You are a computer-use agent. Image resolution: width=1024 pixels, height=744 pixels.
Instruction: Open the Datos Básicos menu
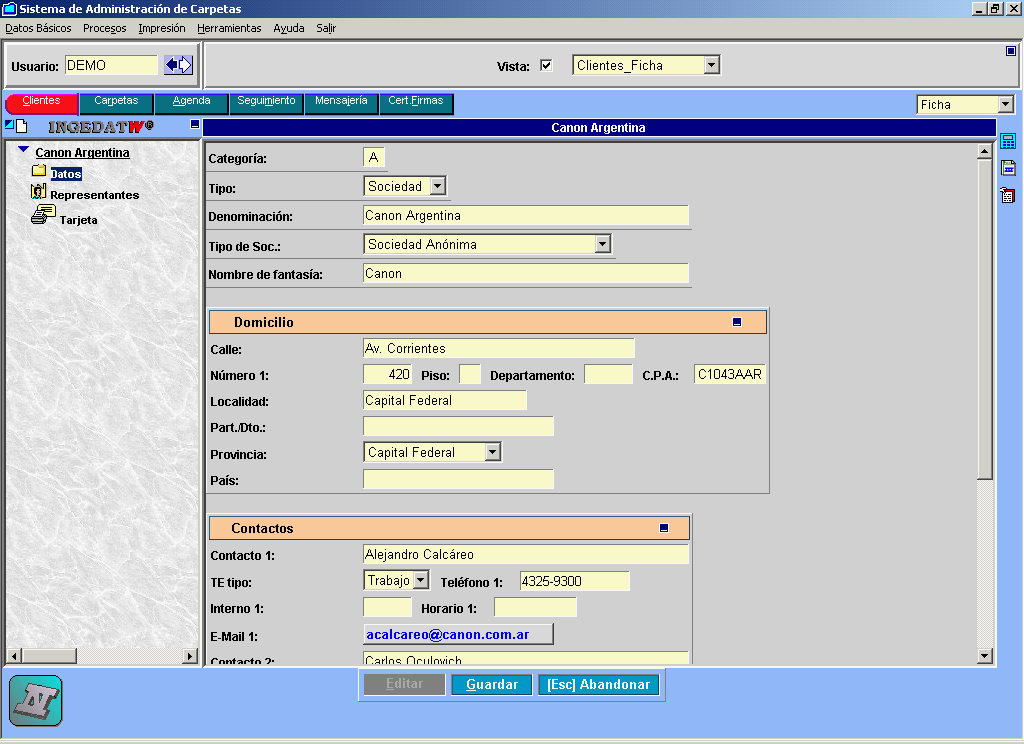pos(39,28)
